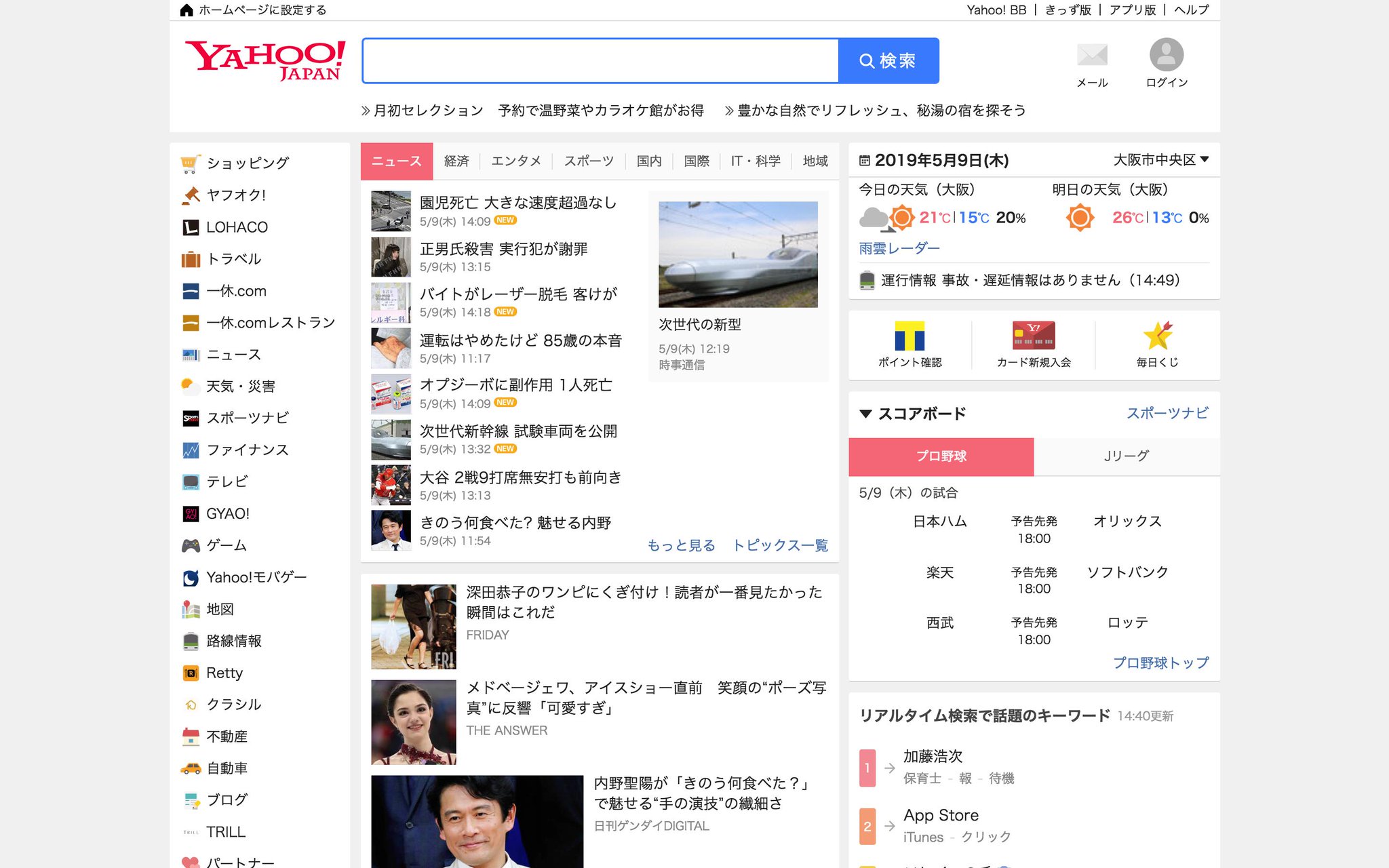Open the もっと見る link
Image resolution: width=1389 pixels, height=868 pixels.
[682, 545]
